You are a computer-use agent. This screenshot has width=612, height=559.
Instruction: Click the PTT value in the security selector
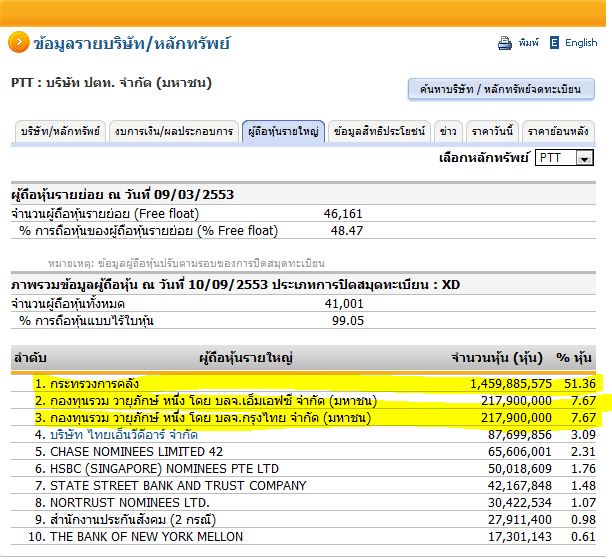(x=550, y=158)
